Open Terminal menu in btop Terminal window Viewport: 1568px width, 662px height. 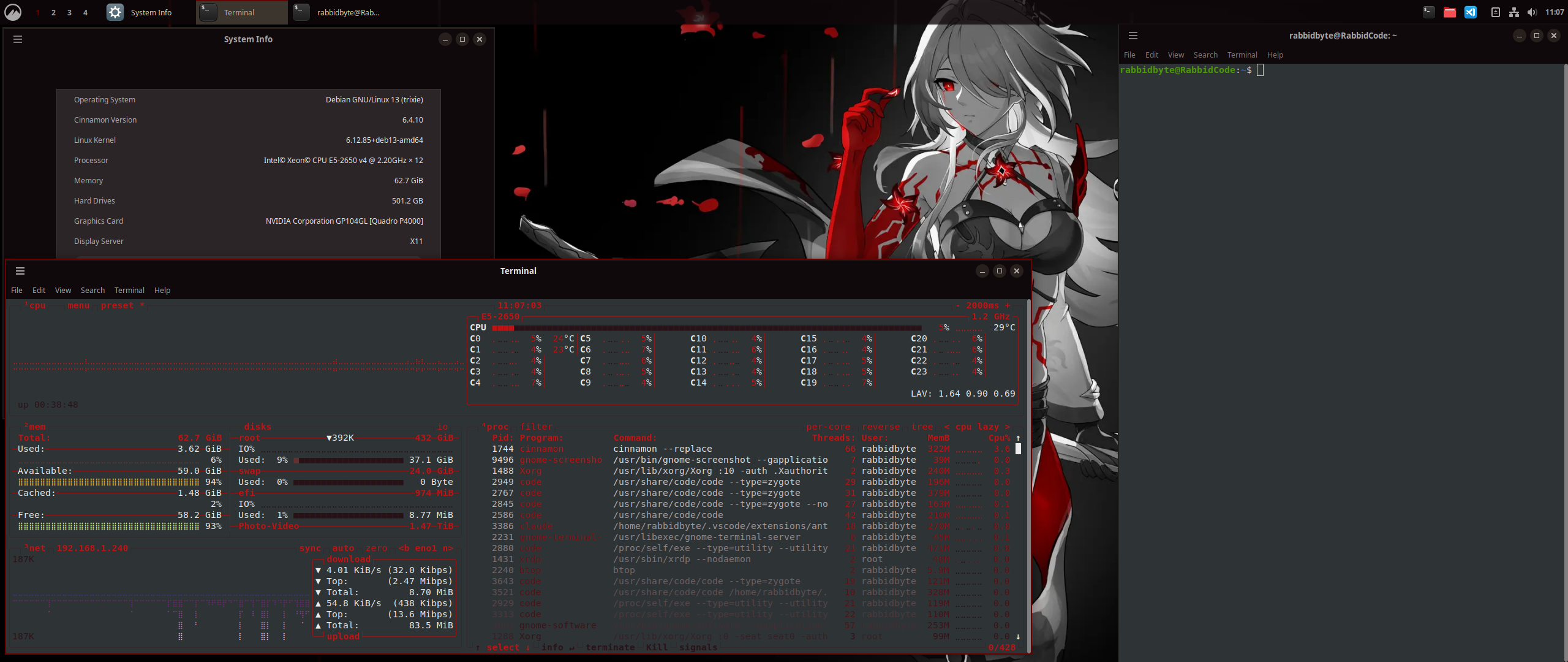click(x=129, y=291)
